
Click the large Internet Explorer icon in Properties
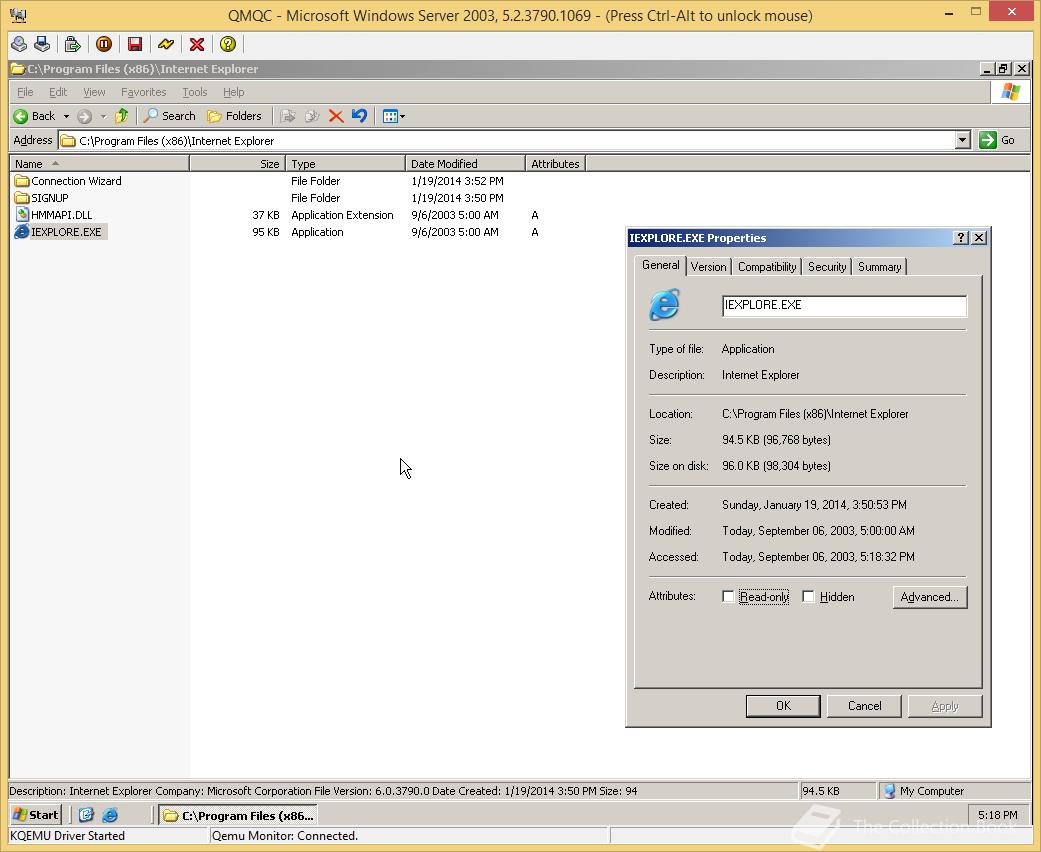tap(665, 305)
